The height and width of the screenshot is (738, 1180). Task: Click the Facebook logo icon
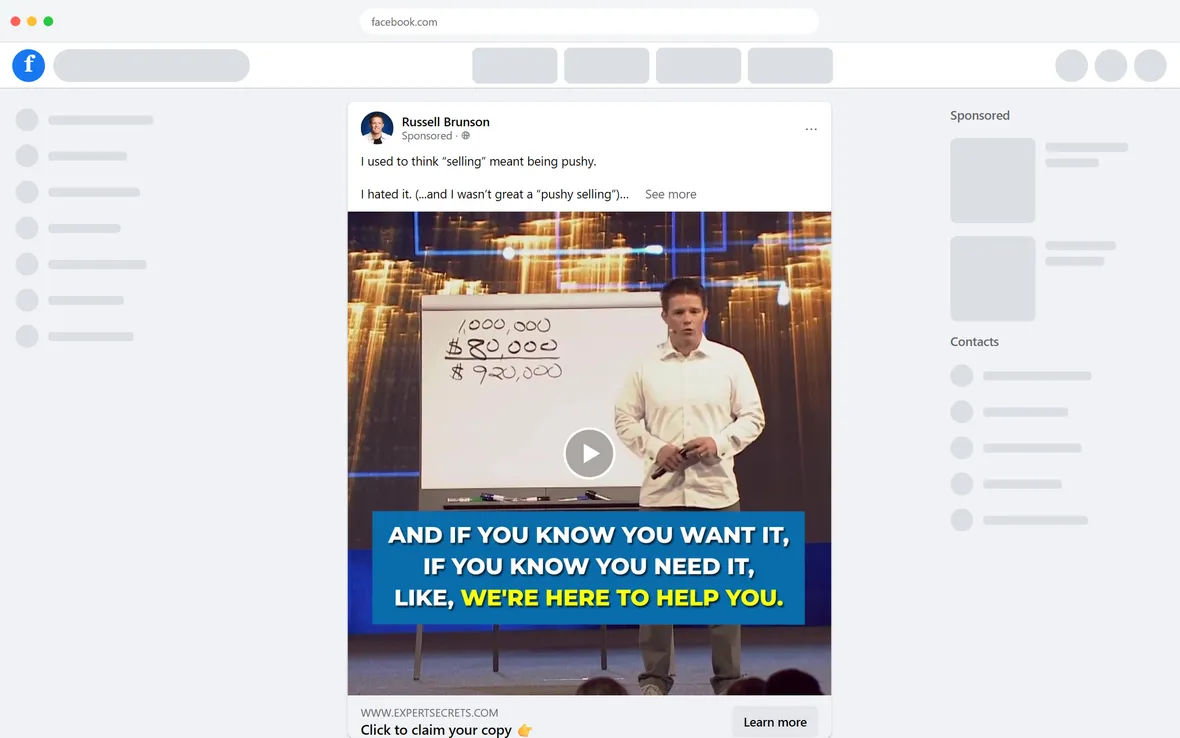tap(29, 65)
